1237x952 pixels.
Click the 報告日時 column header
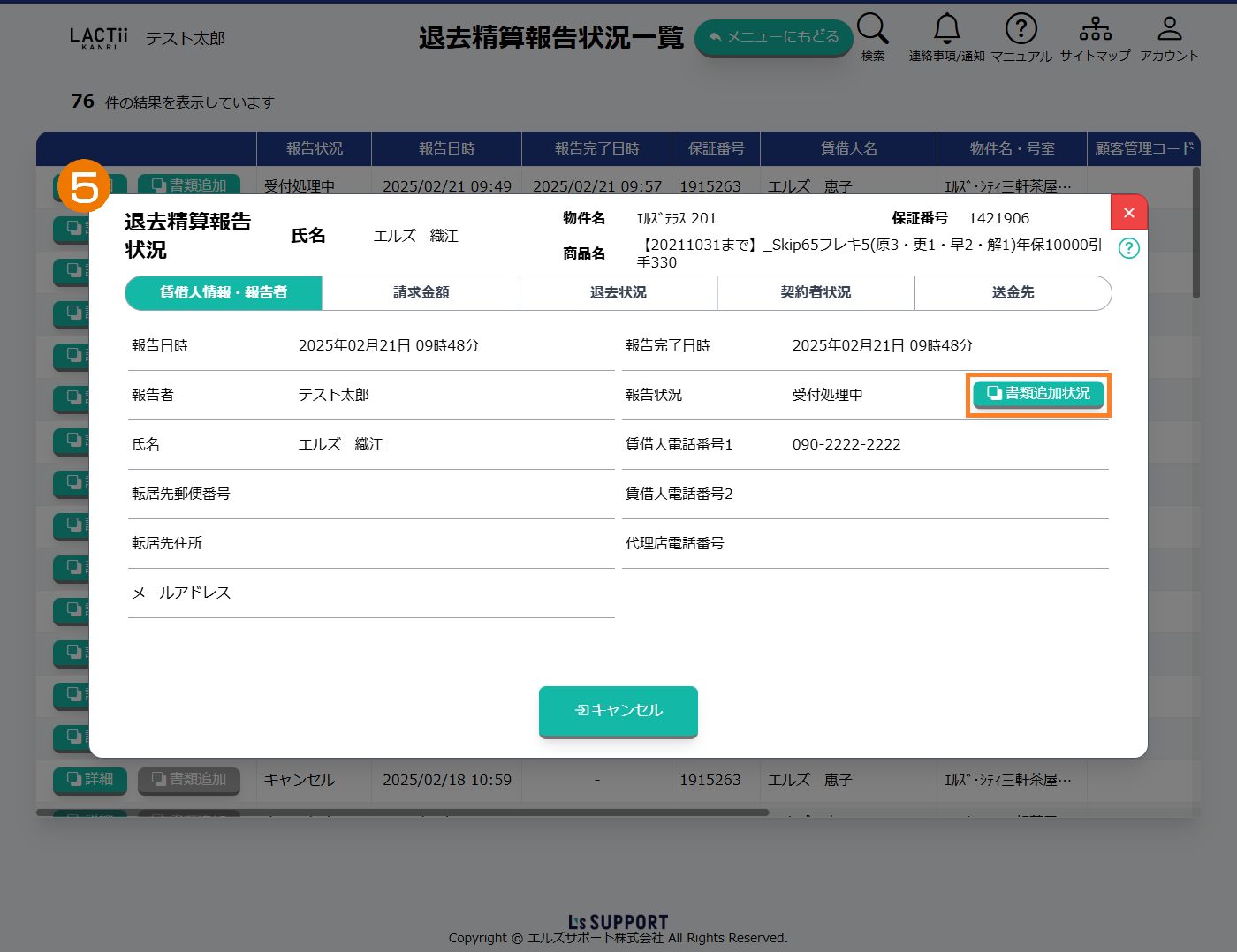pyautogui.click(x=446, y=148)
